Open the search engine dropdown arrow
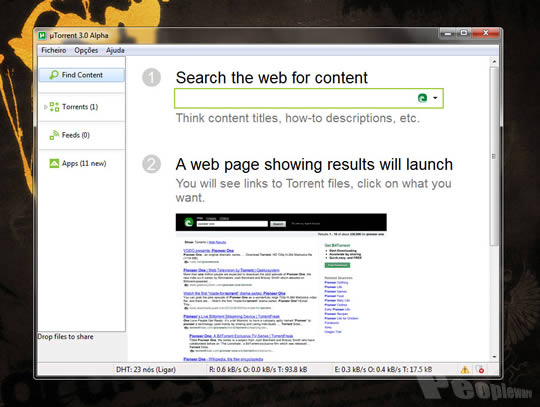540x407 pixels. click(435, 98)
